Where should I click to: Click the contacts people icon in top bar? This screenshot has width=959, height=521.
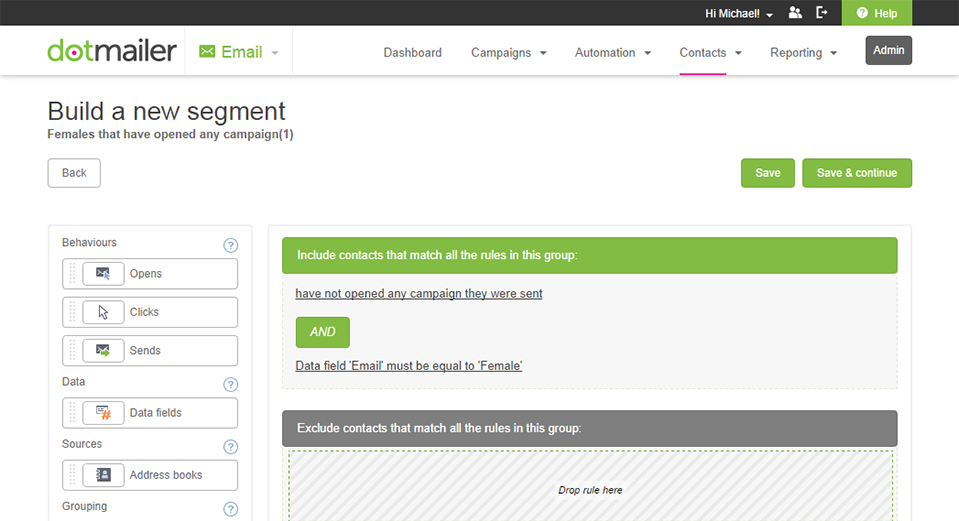point(795,13)
